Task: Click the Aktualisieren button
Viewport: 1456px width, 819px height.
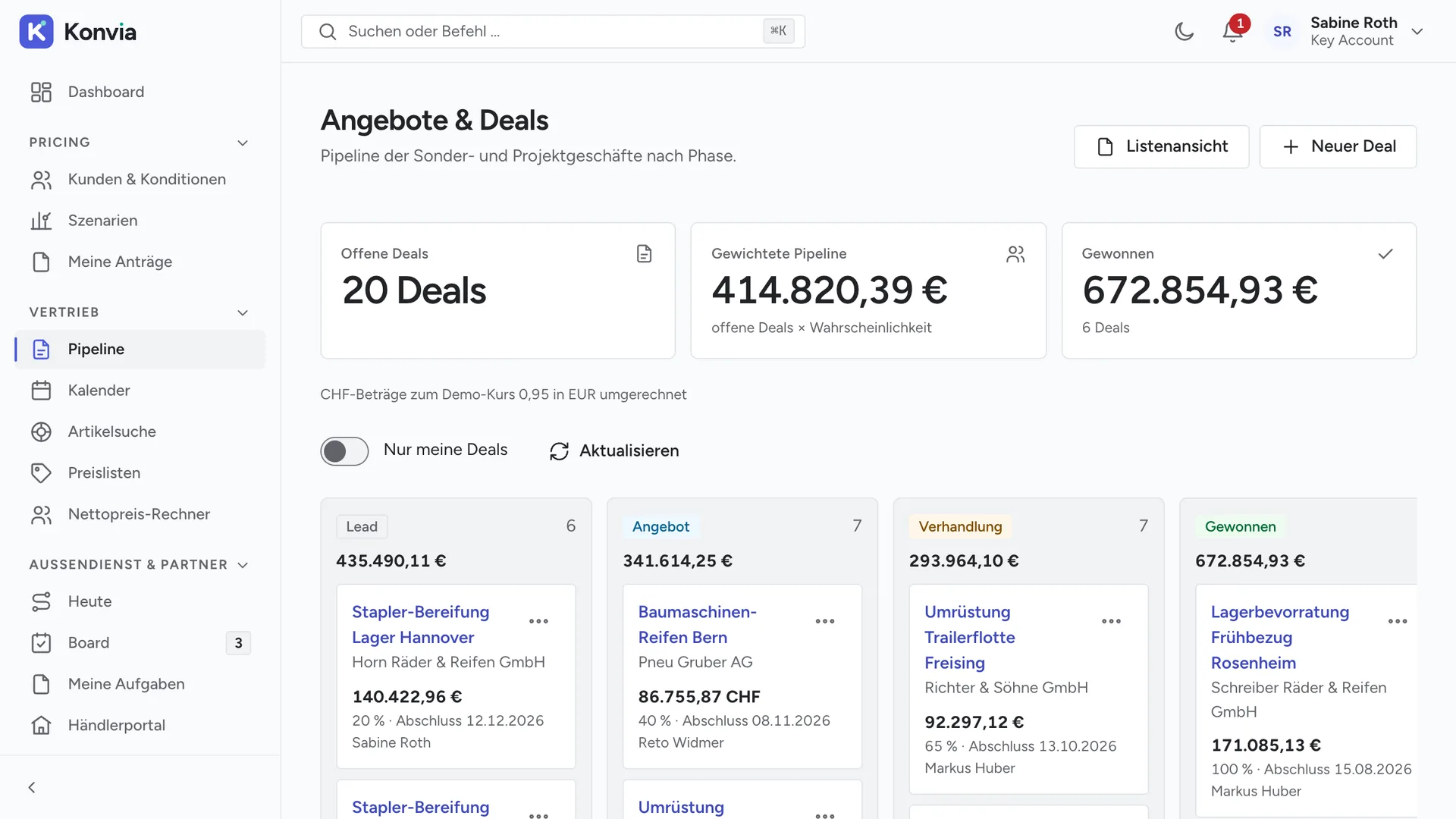Action: (614, 451)
